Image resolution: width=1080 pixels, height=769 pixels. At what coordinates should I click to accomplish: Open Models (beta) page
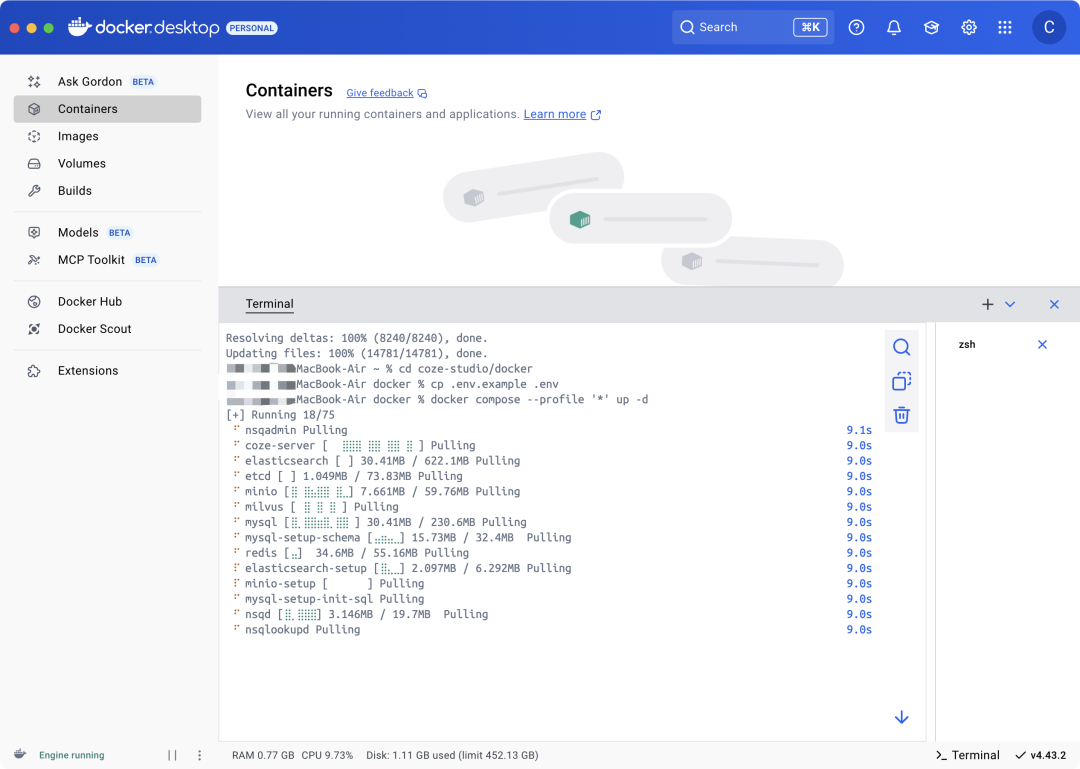coord(107,232)
